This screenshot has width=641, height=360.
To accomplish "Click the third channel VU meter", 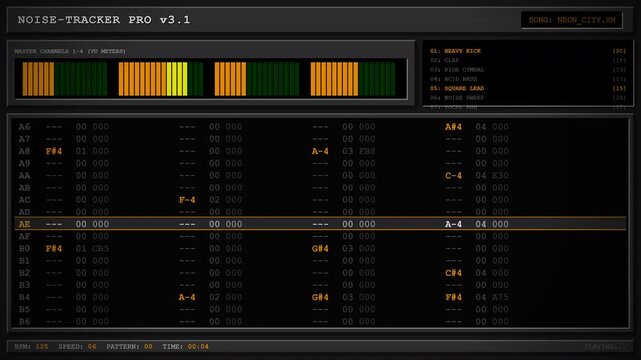I will pyautogui.click(x=257, y=79).
